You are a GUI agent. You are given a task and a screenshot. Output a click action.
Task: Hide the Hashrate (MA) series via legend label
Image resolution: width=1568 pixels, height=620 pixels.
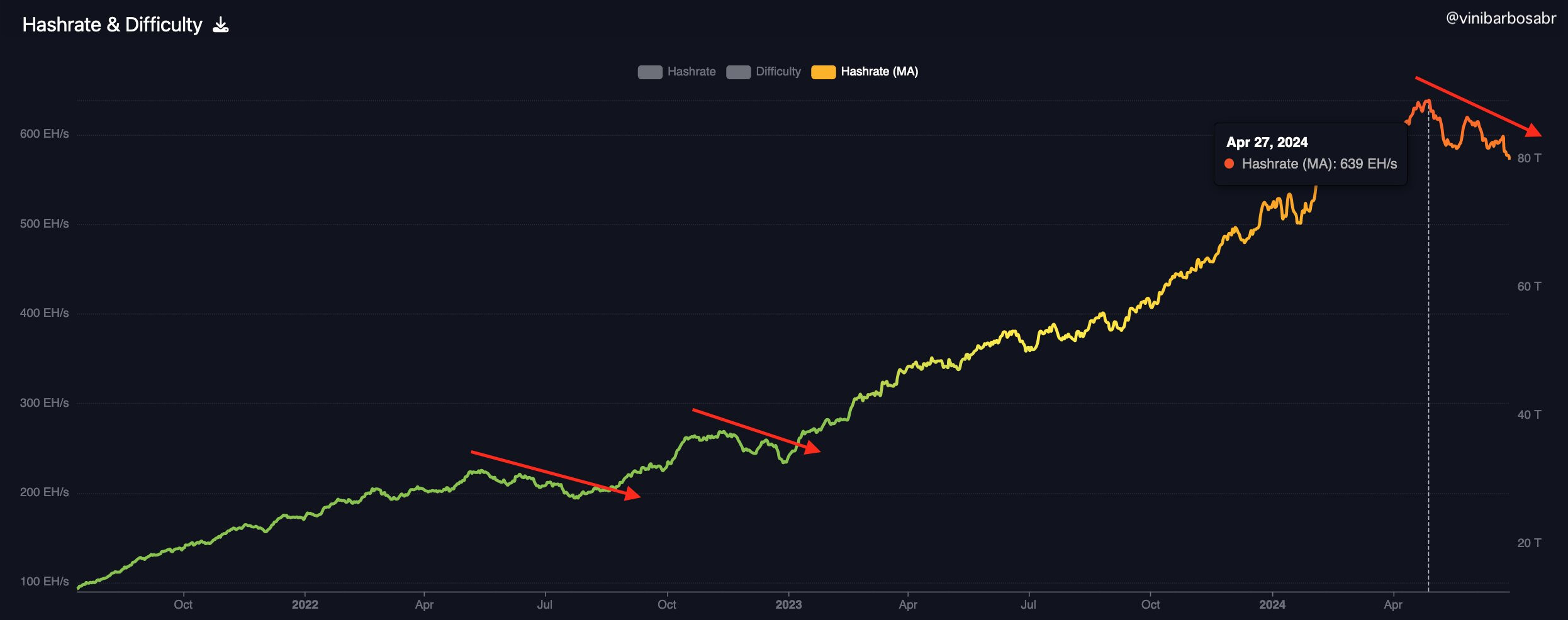[x=879, y=72]
